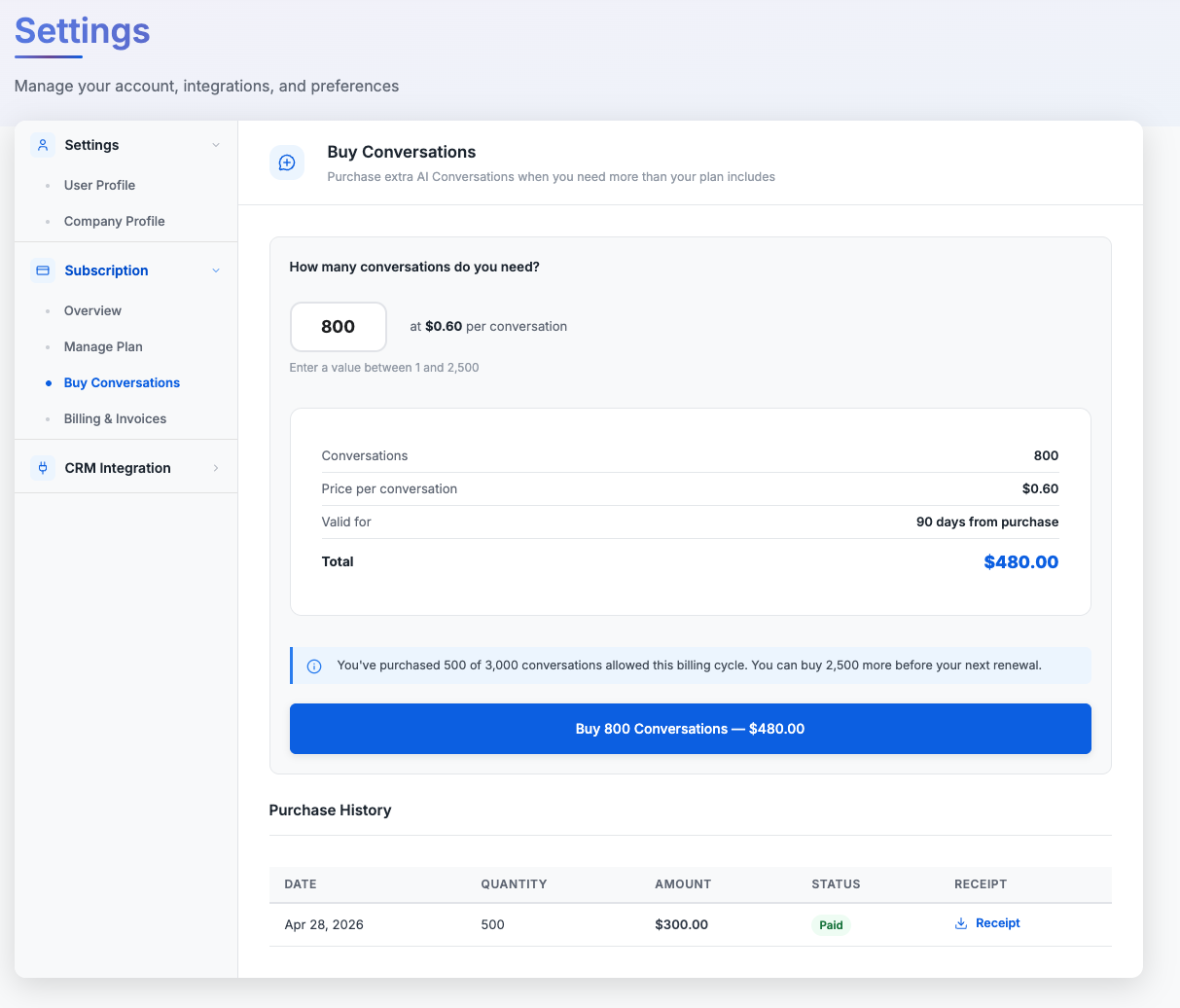Image resolution: width=1180 pixels, height=1008 pixels.
Task: Go to subscription Overview page
Action: [x=92, y=310]
